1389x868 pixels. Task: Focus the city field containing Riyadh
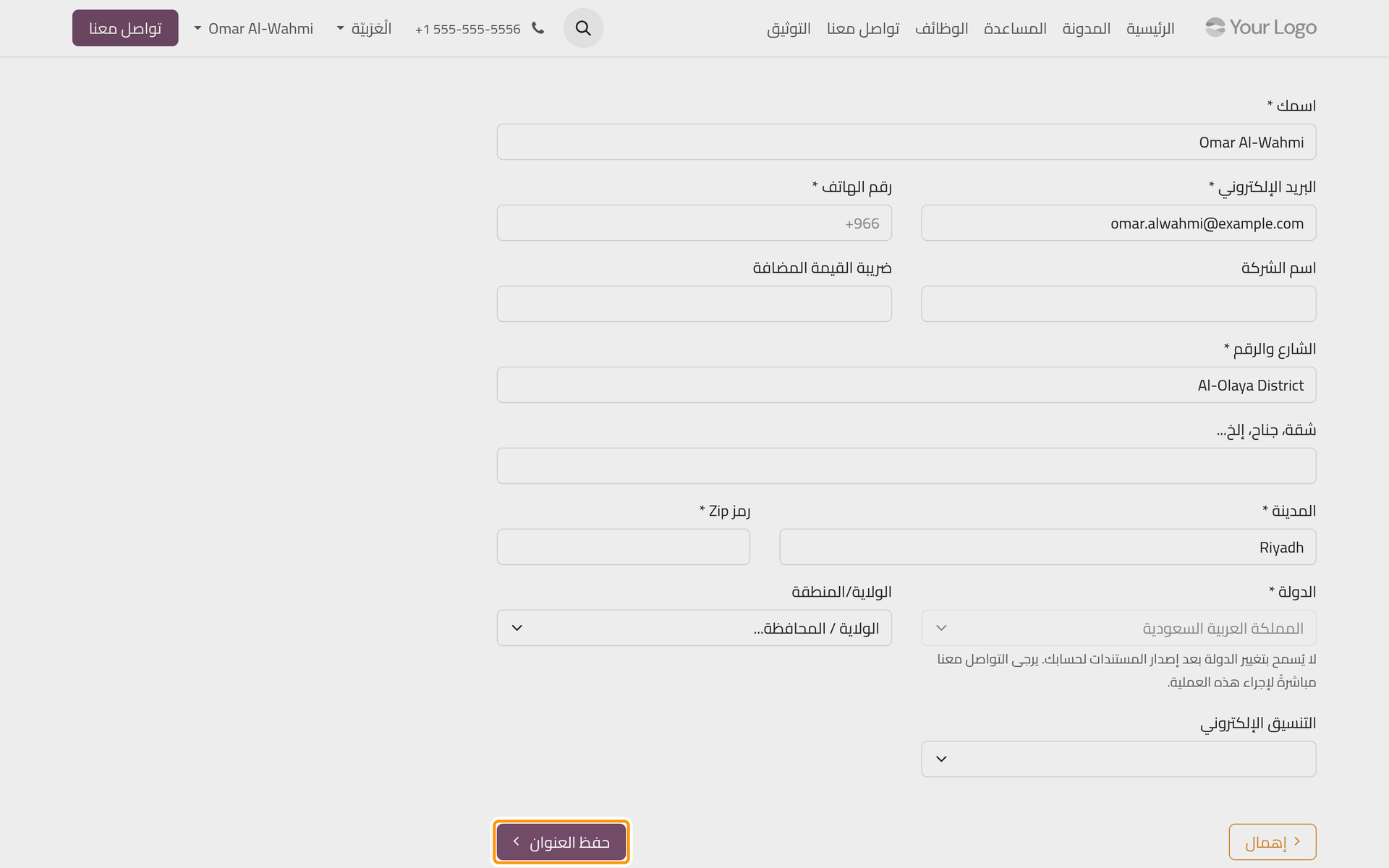point(1048,547)
